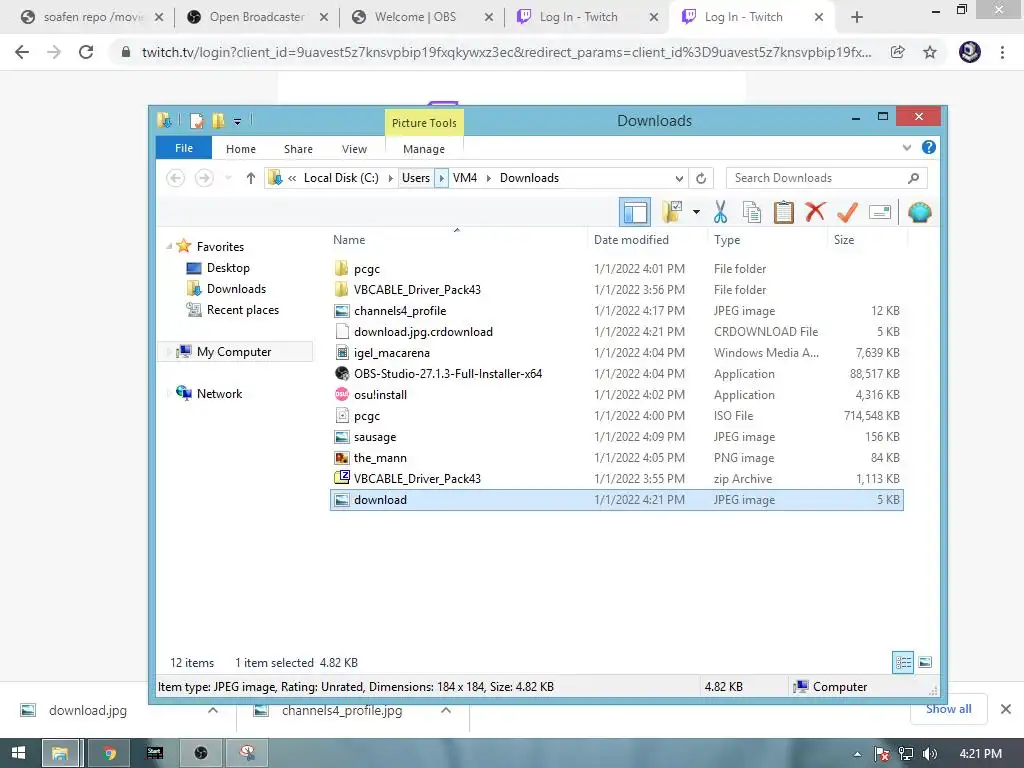Click the properties Quick Access icon

pos(197,121)
